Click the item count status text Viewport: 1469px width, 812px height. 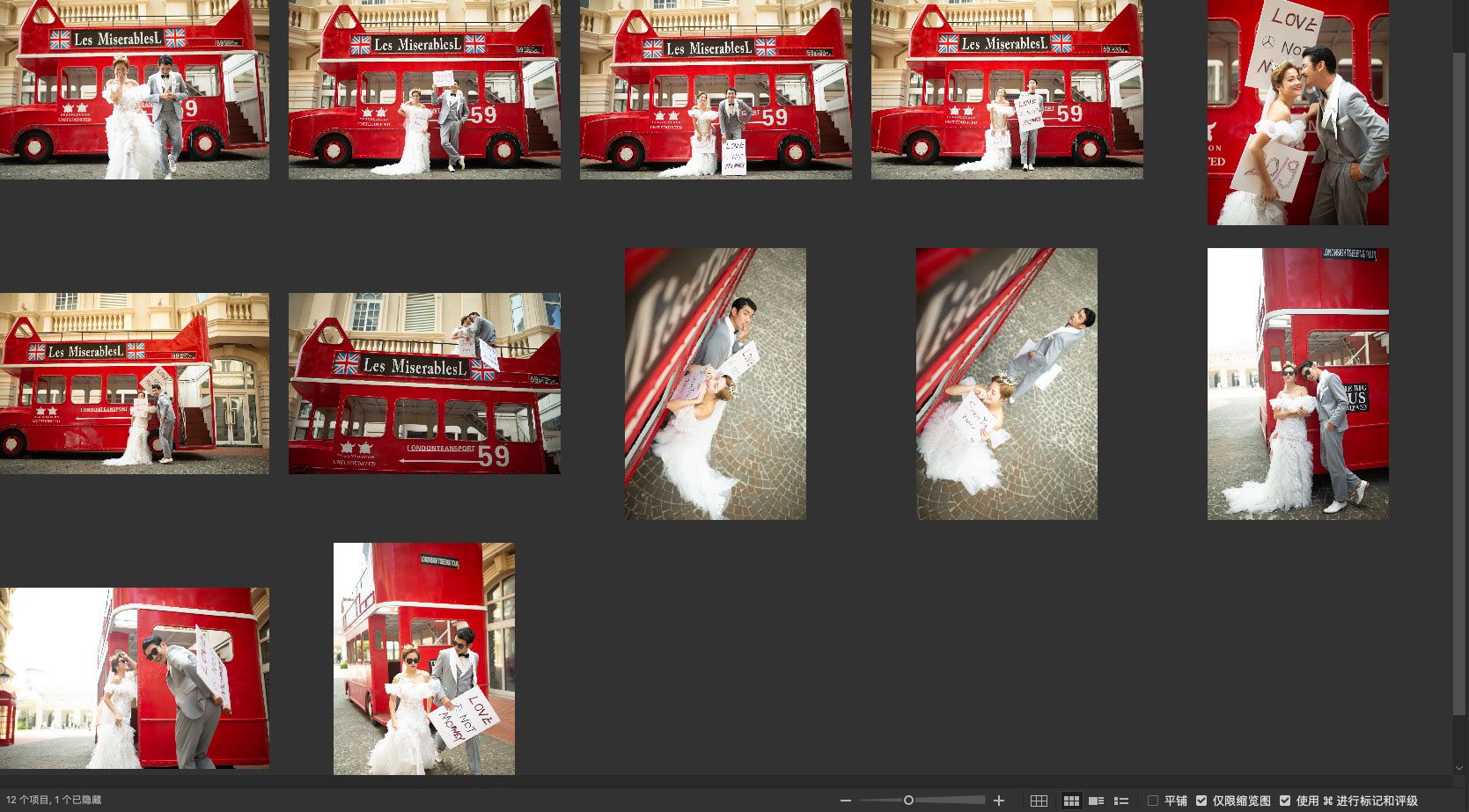(x=54, y=801)
